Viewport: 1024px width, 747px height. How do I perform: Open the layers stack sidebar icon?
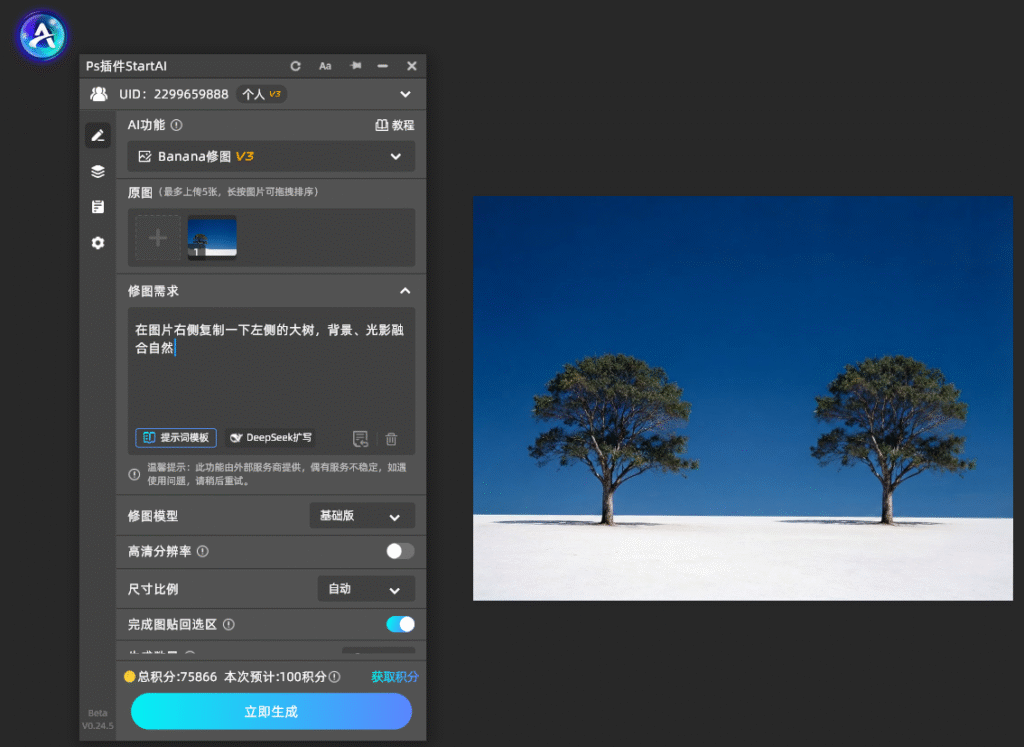coord(97,171)
